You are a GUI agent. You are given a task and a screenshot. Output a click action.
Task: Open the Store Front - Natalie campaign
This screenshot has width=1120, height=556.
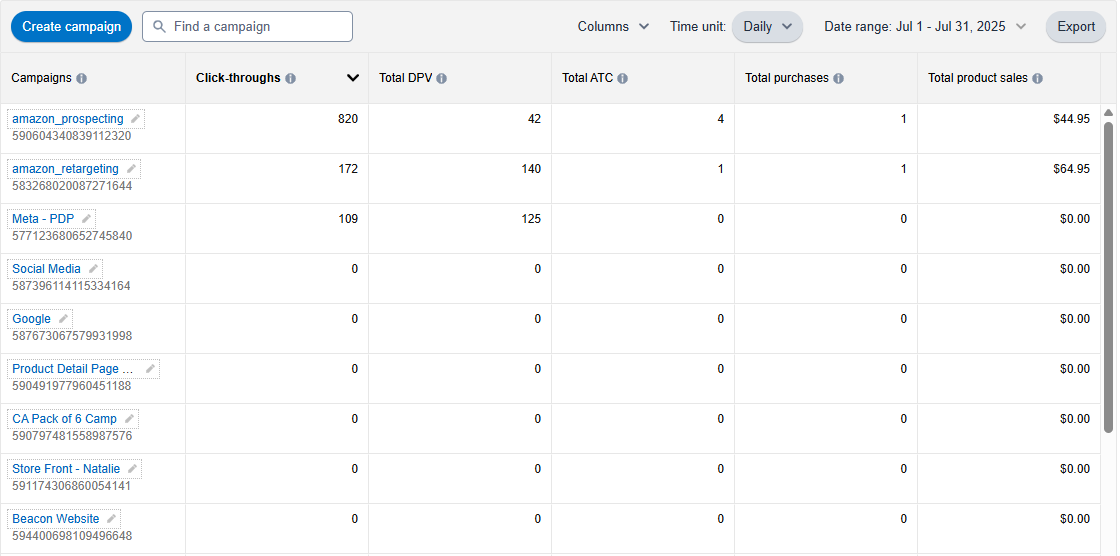[x=66, y=469]
